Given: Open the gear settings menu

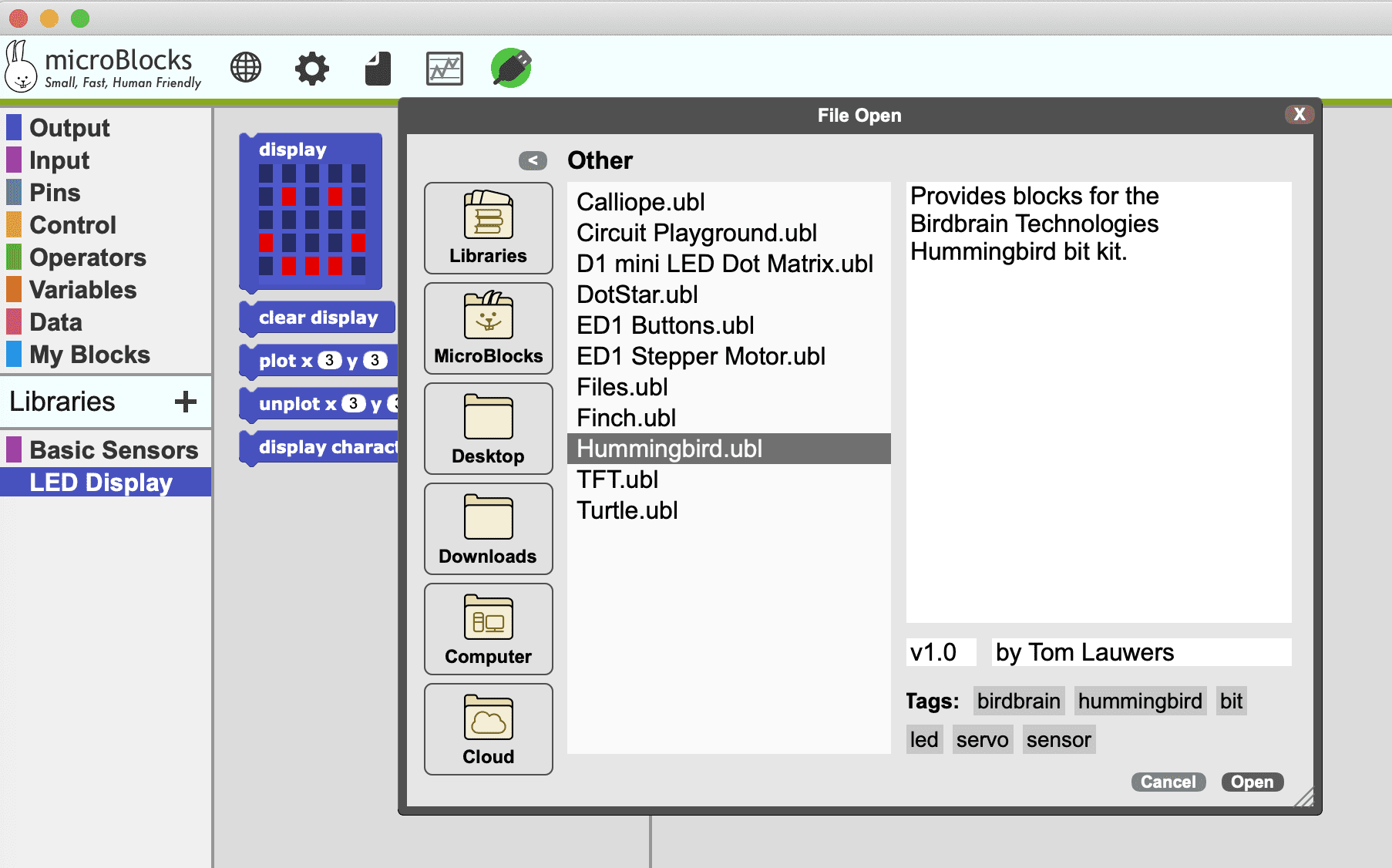Looking at the screenshot, I should [312, 68].
